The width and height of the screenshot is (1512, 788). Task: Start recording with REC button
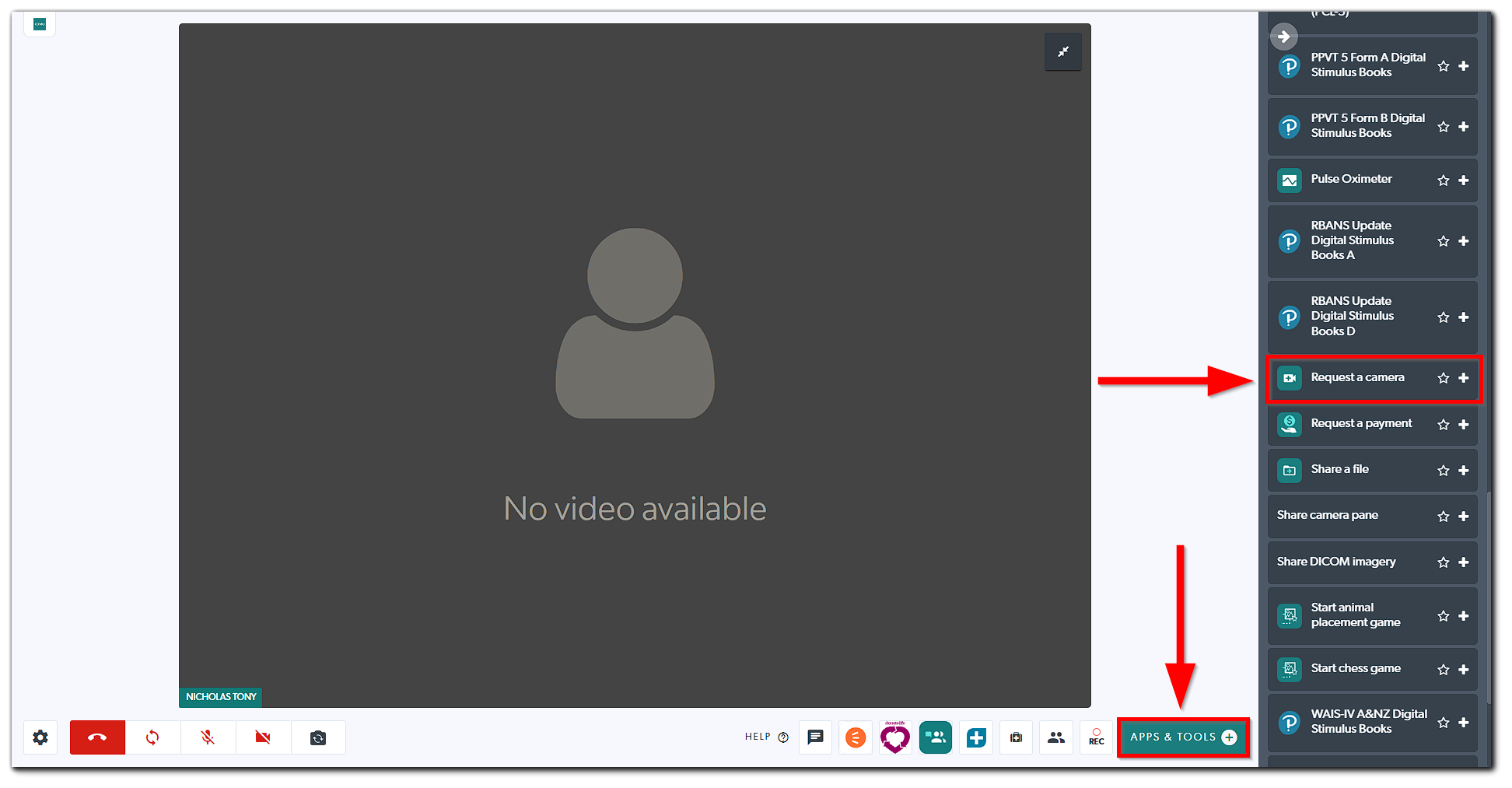pos(1097,737)
